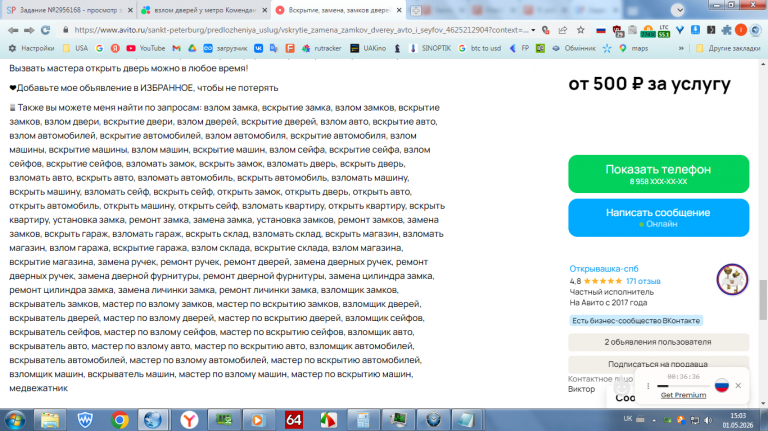Open Yandex Browser from the taskbar
This screenshot has height=431, width=768.
pyautogui.click(x=189, y=420)
